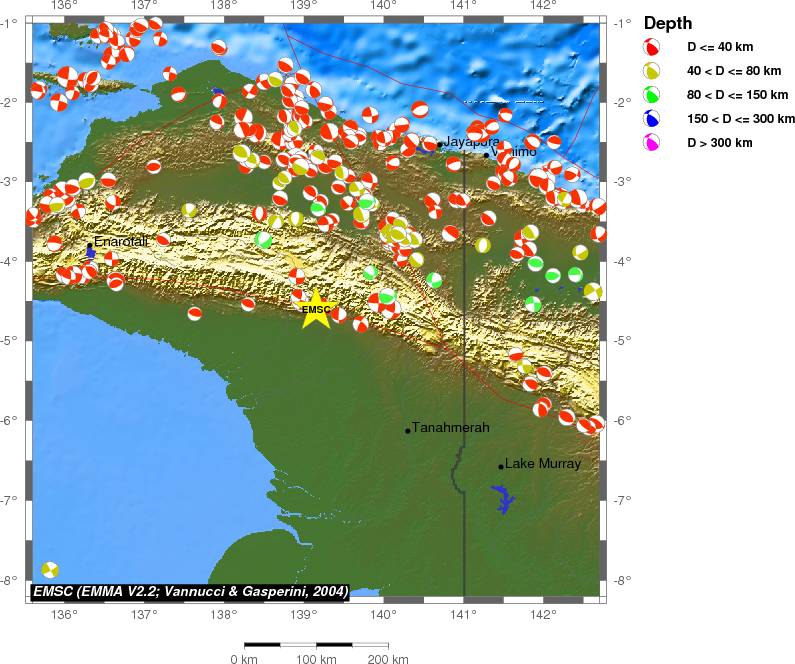
Task: Click the Tanahmerah city dot marker
Action: coord(408,430)
